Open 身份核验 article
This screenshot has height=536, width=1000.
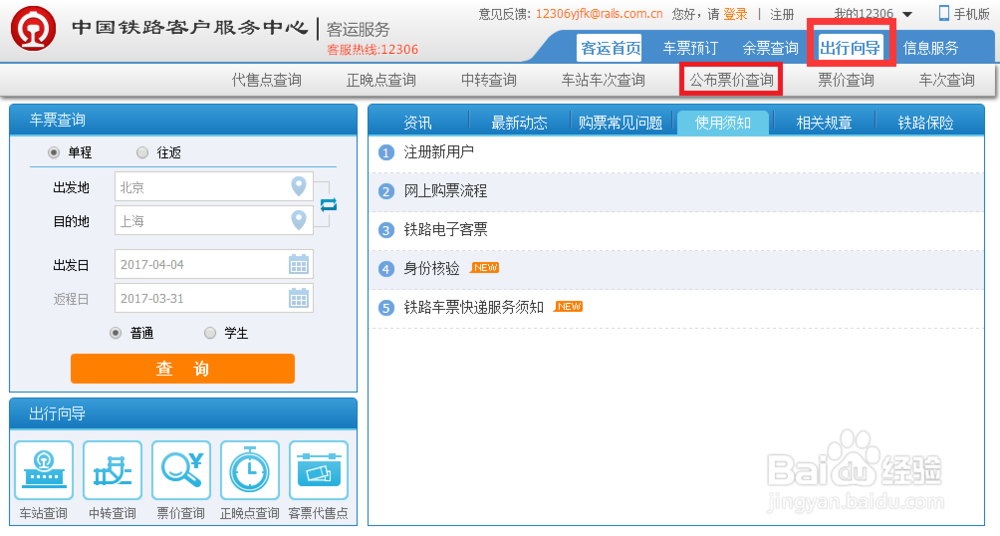(431, 269)
